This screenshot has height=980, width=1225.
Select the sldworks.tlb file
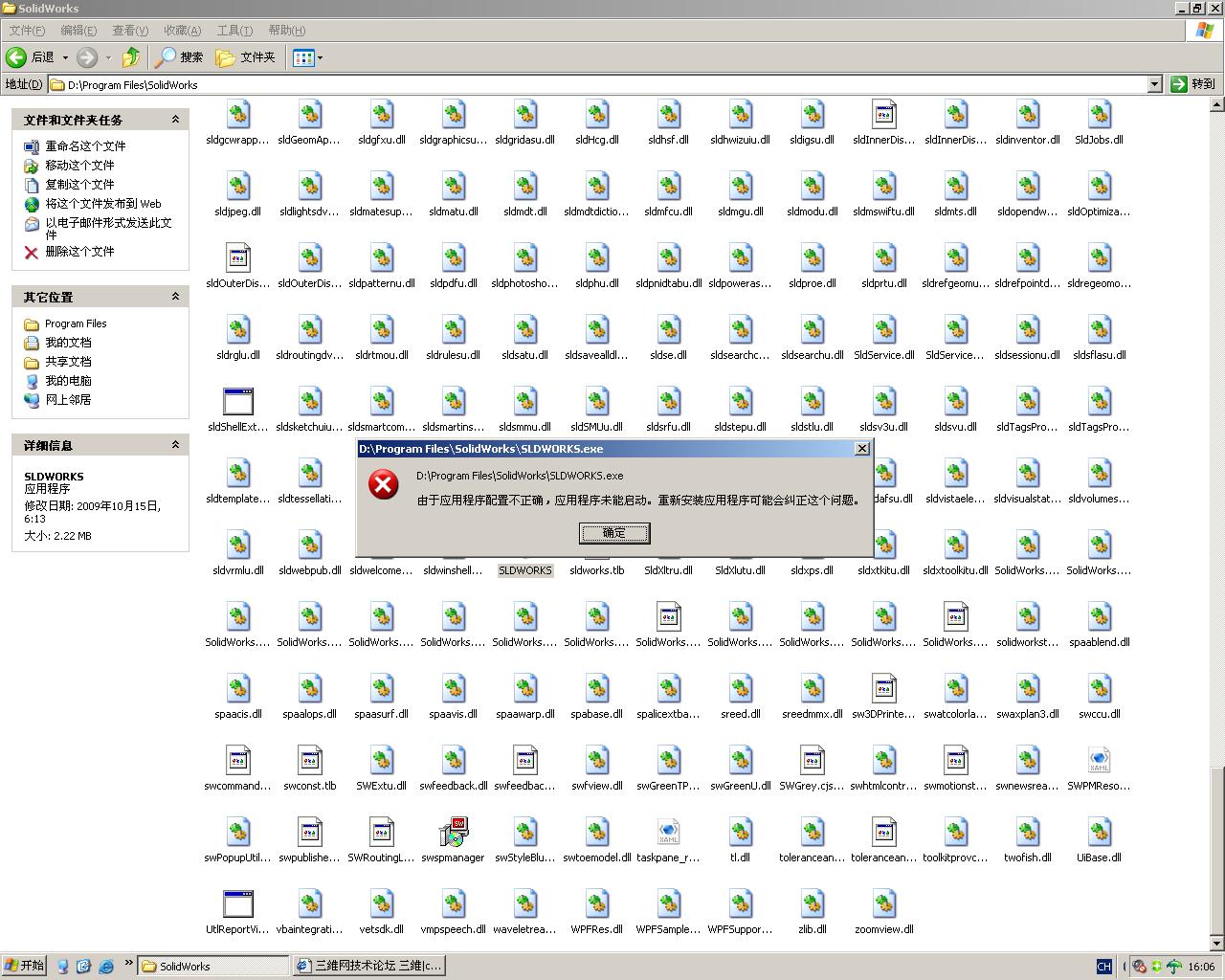click(597, 569)
